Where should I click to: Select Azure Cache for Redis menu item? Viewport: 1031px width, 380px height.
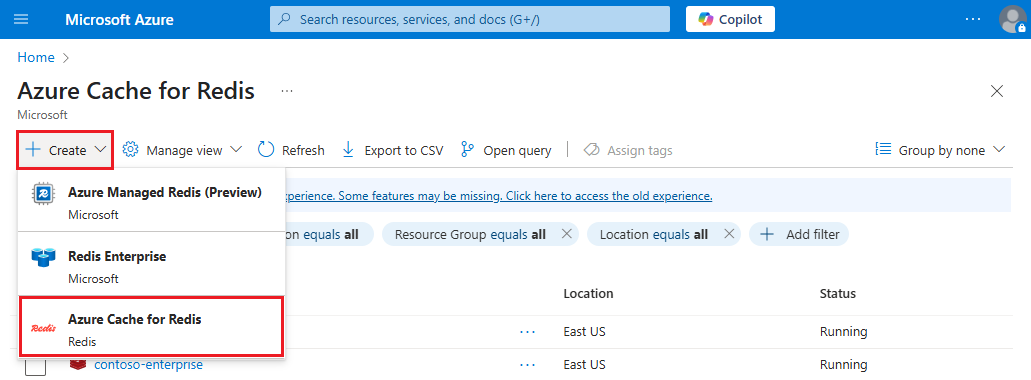(x=151, y=326)
